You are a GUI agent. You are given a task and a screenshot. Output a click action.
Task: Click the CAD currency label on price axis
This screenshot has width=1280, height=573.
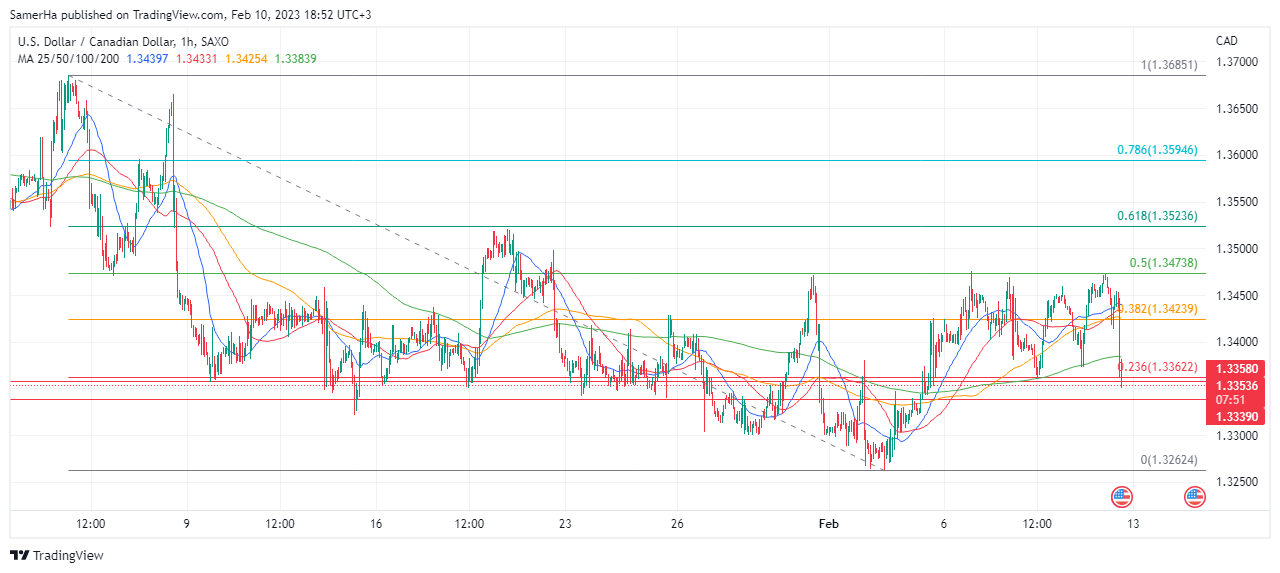(x=1226, y=41)
